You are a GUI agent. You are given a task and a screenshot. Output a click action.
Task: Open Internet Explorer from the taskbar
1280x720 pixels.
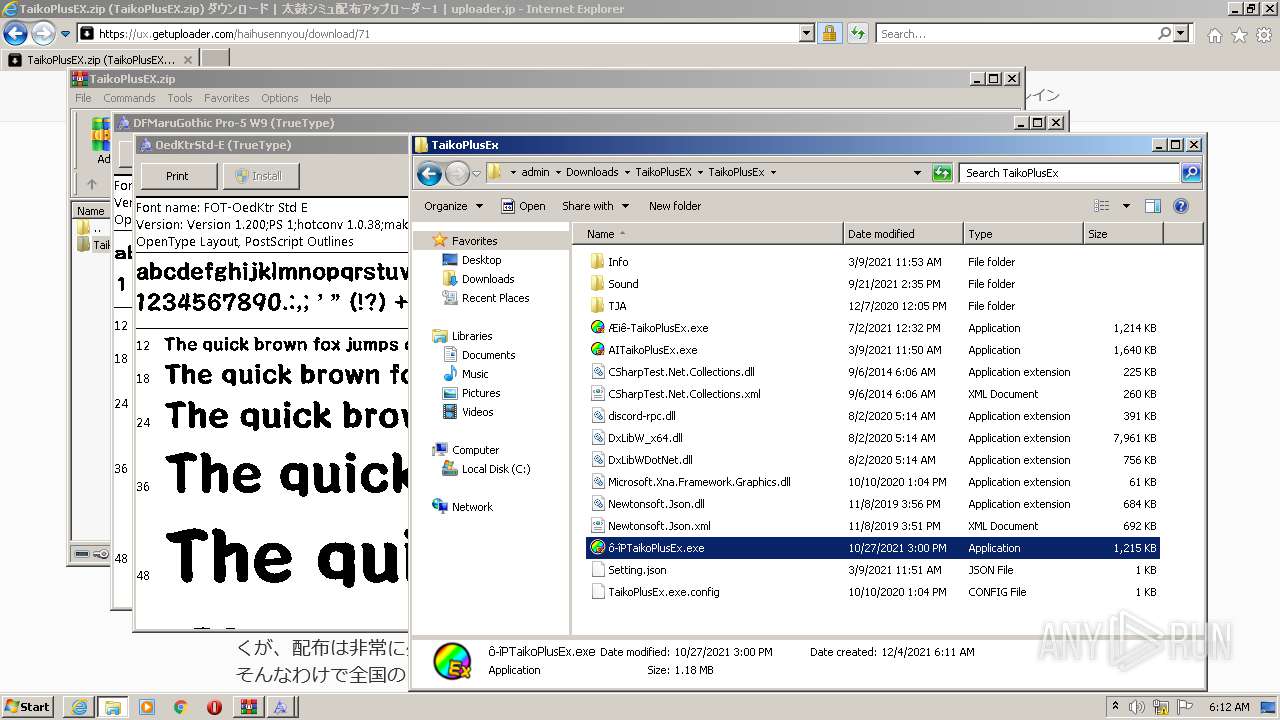79,707
